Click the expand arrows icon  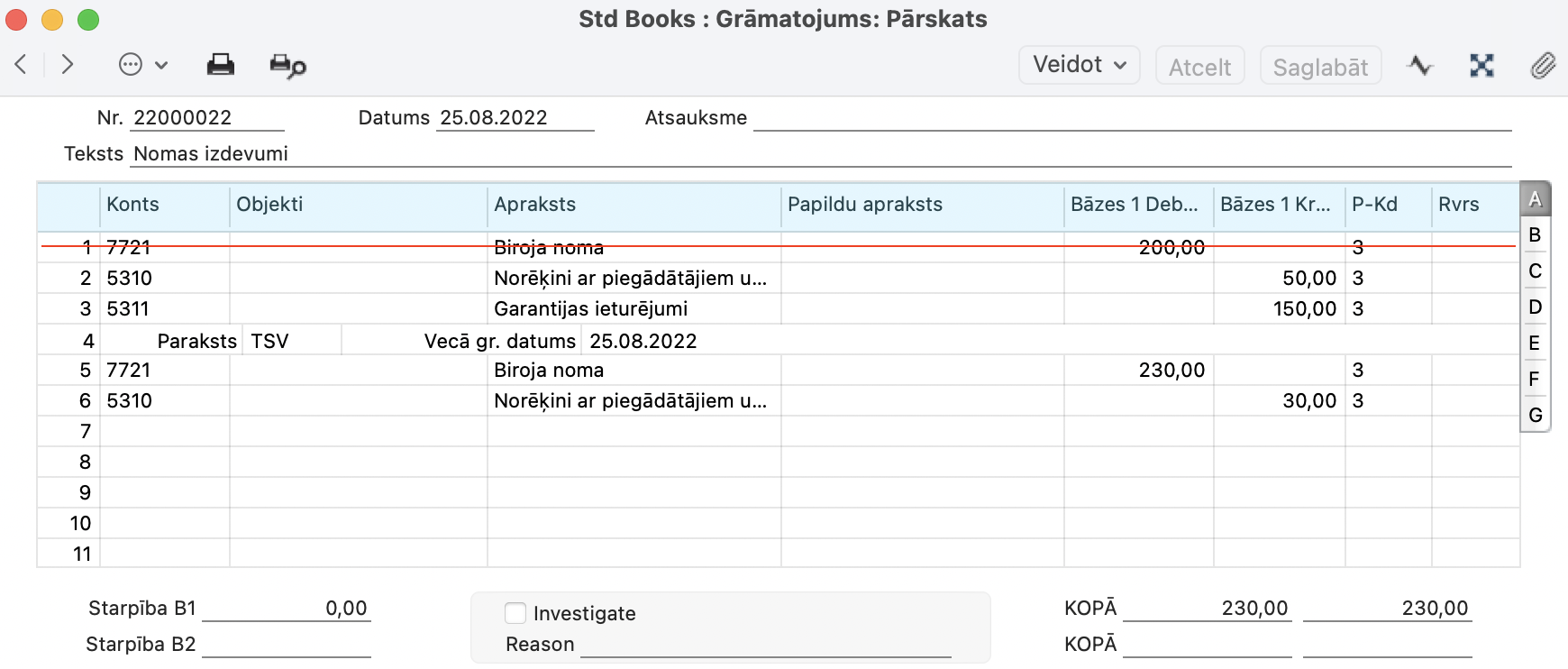click(x=1481, y=65)
